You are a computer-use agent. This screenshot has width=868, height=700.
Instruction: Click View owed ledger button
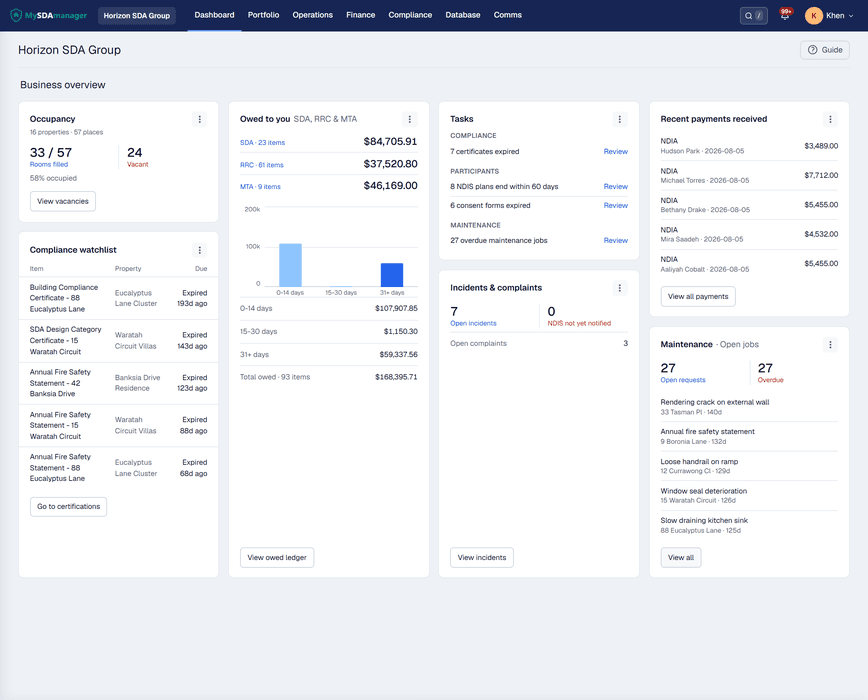point(277,557)
